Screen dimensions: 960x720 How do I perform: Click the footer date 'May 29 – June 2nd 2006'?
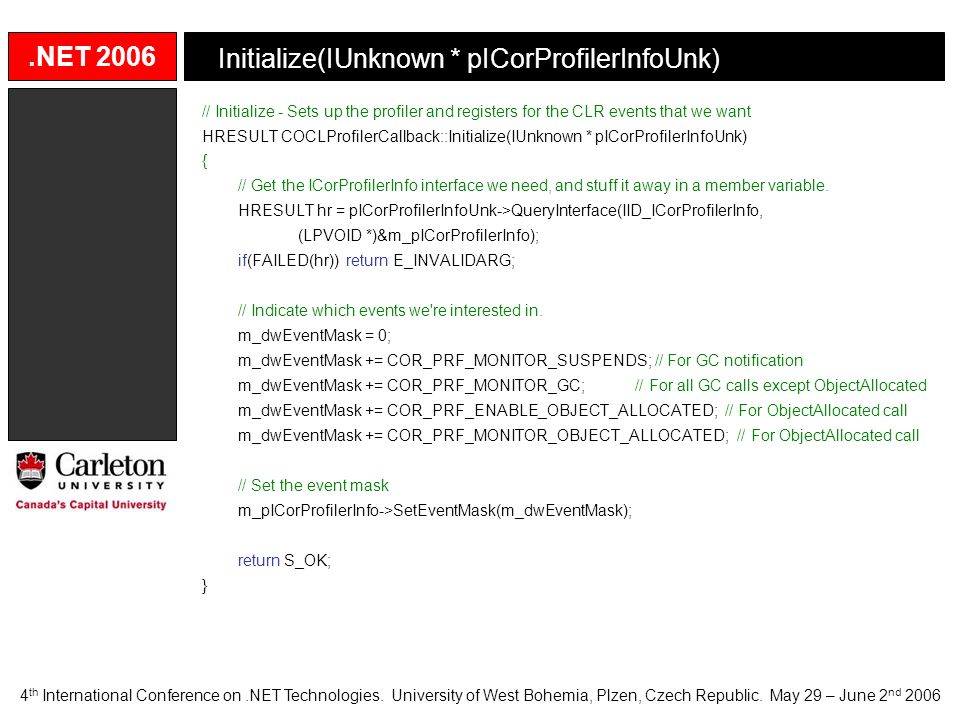[x=855, y=696]
